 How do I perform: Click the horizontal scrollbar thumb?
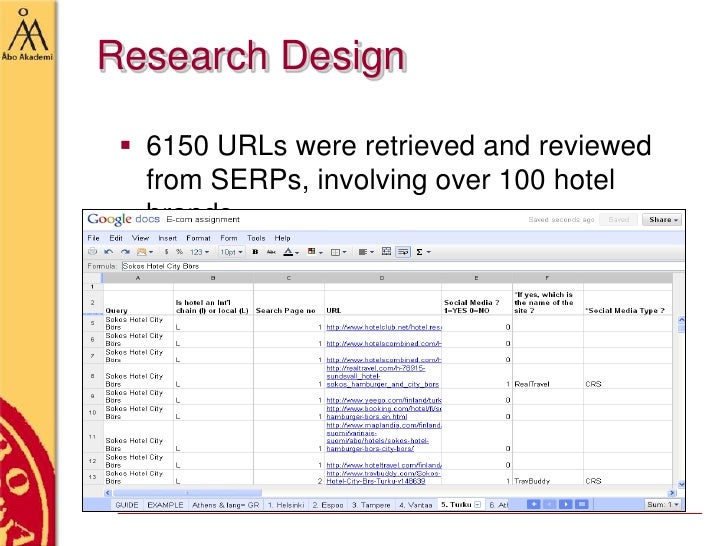click(x=188, y=493)
